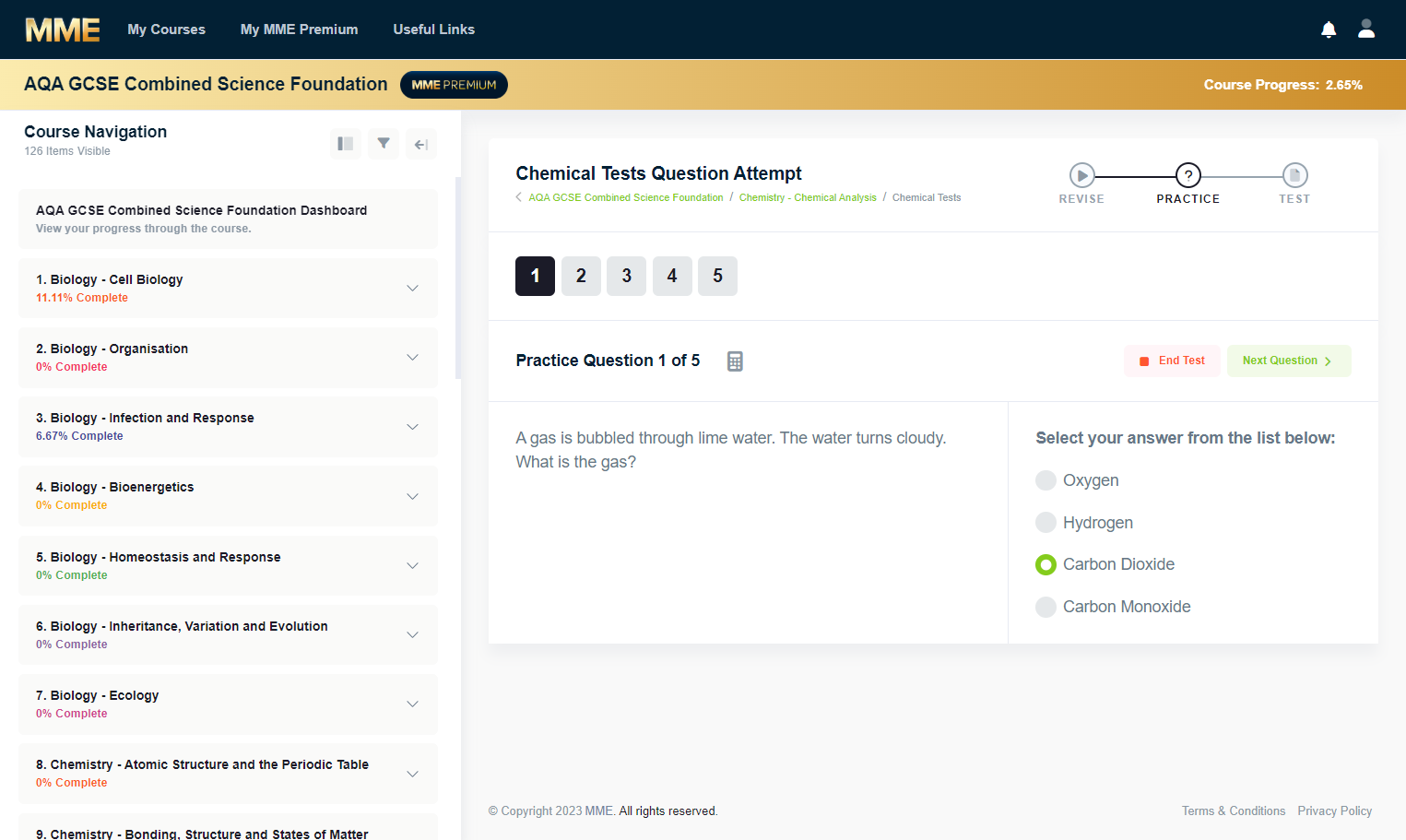Go to question 5
1406x840 pixels.
point(717,276)
